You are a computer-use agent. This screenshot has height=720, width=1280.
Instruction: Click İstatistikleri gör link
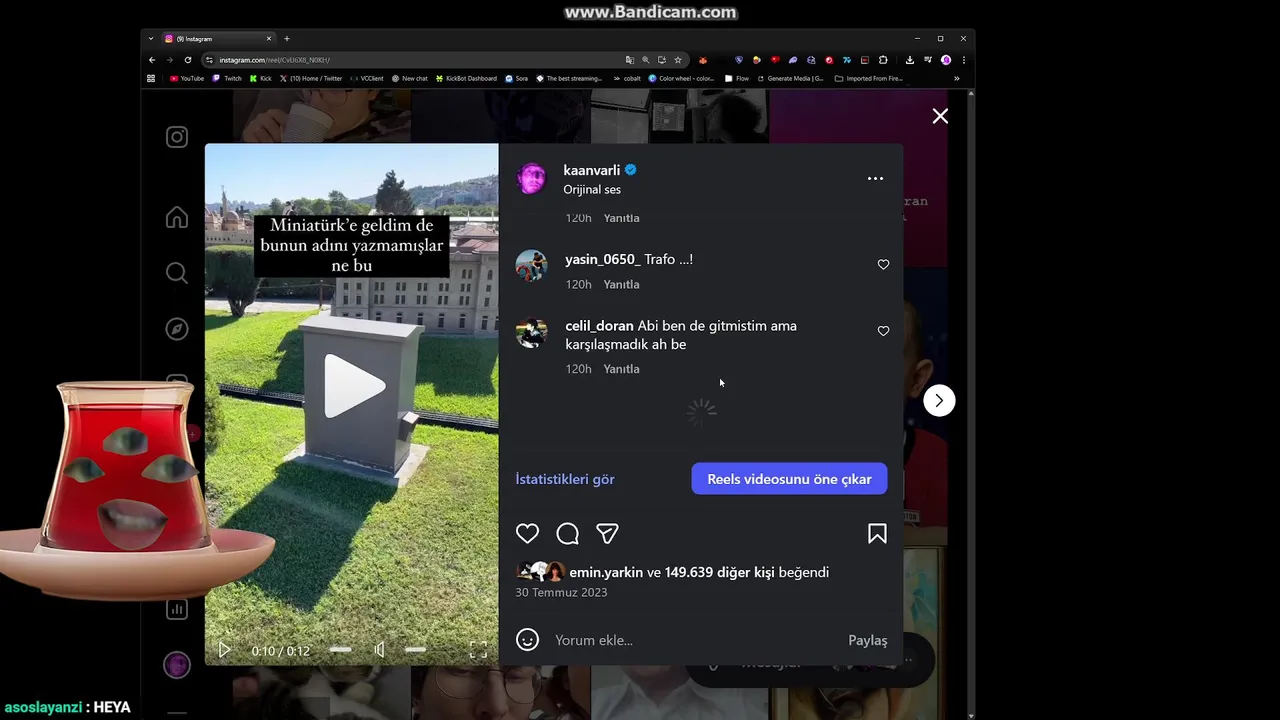tap(565, 479)
